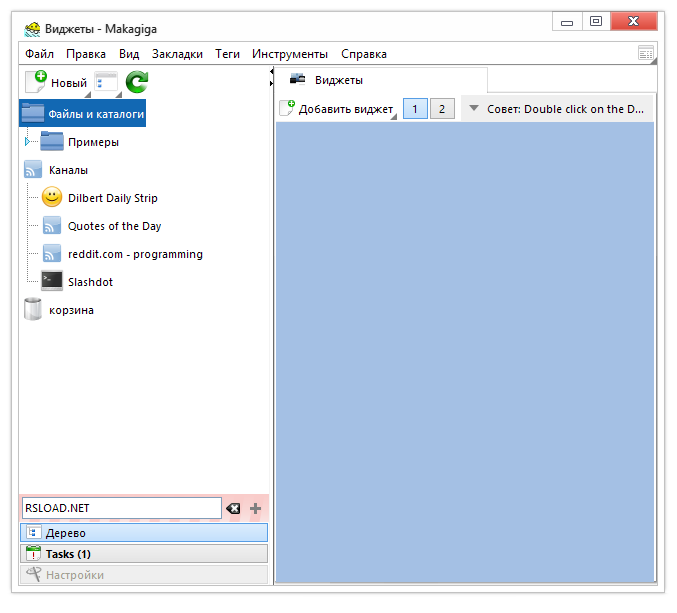Click the Настройки wrench icon

(33, 575)
